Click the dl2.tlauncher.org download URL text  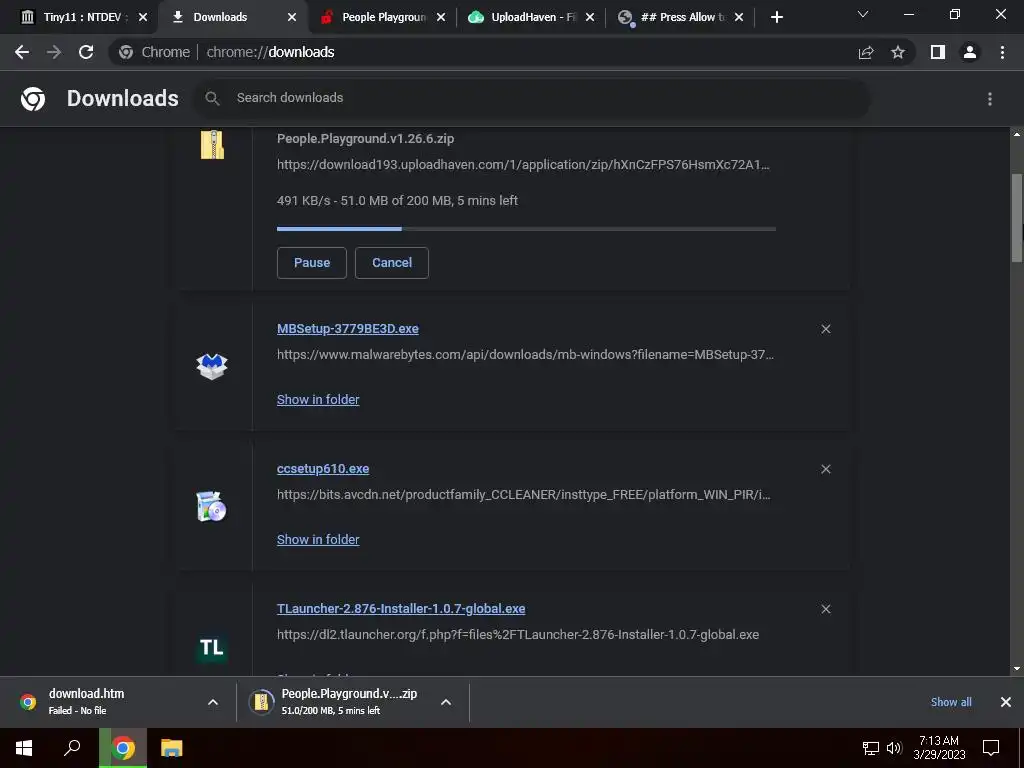[x=518, y=635]
